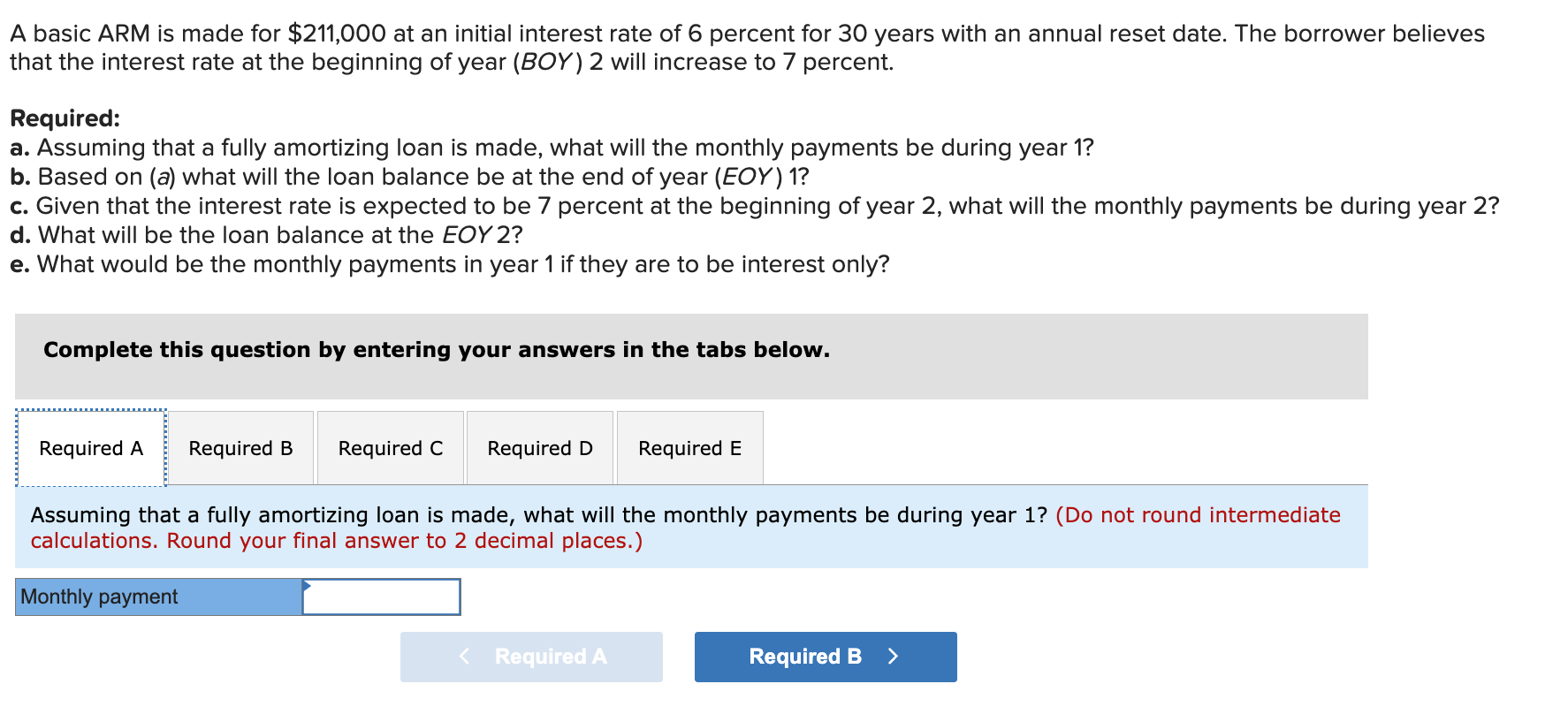Click the Monthly payment input field
The image size is (1568, 722).
pos(380,597)
